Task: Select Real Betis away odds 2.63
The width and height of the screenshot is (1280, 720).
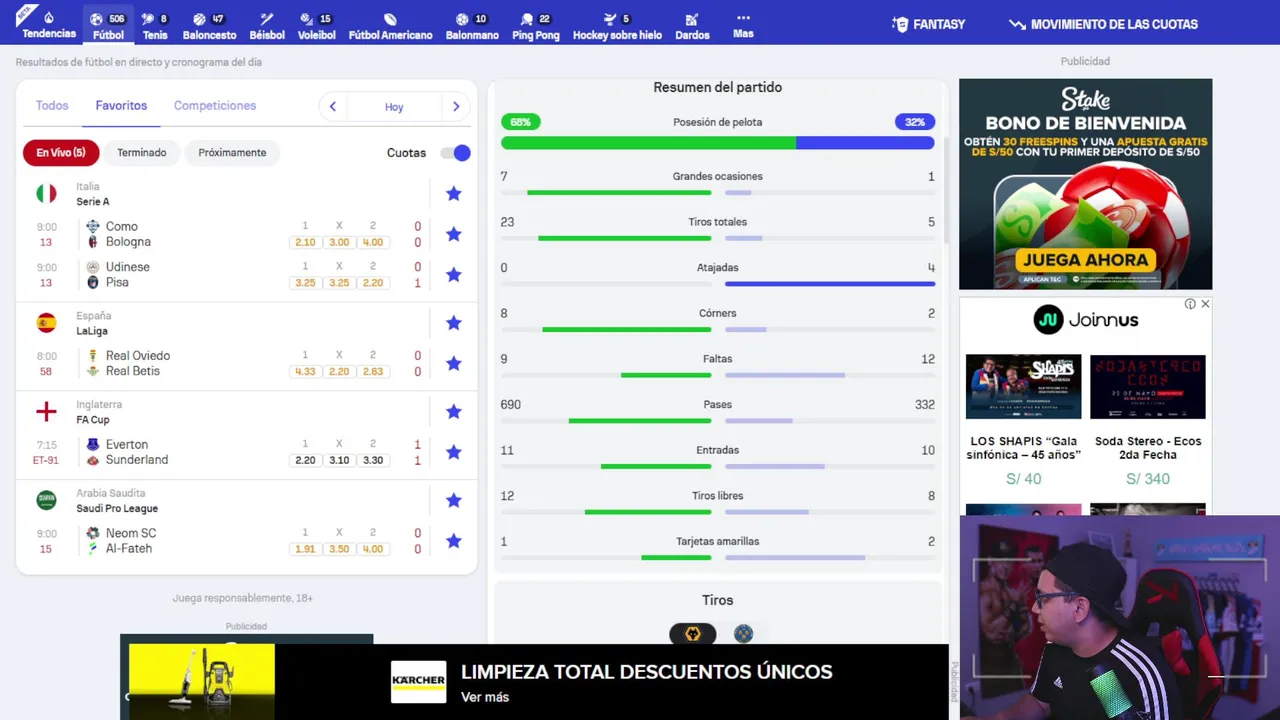Action: pyautogui.click(x=373, y=371)
